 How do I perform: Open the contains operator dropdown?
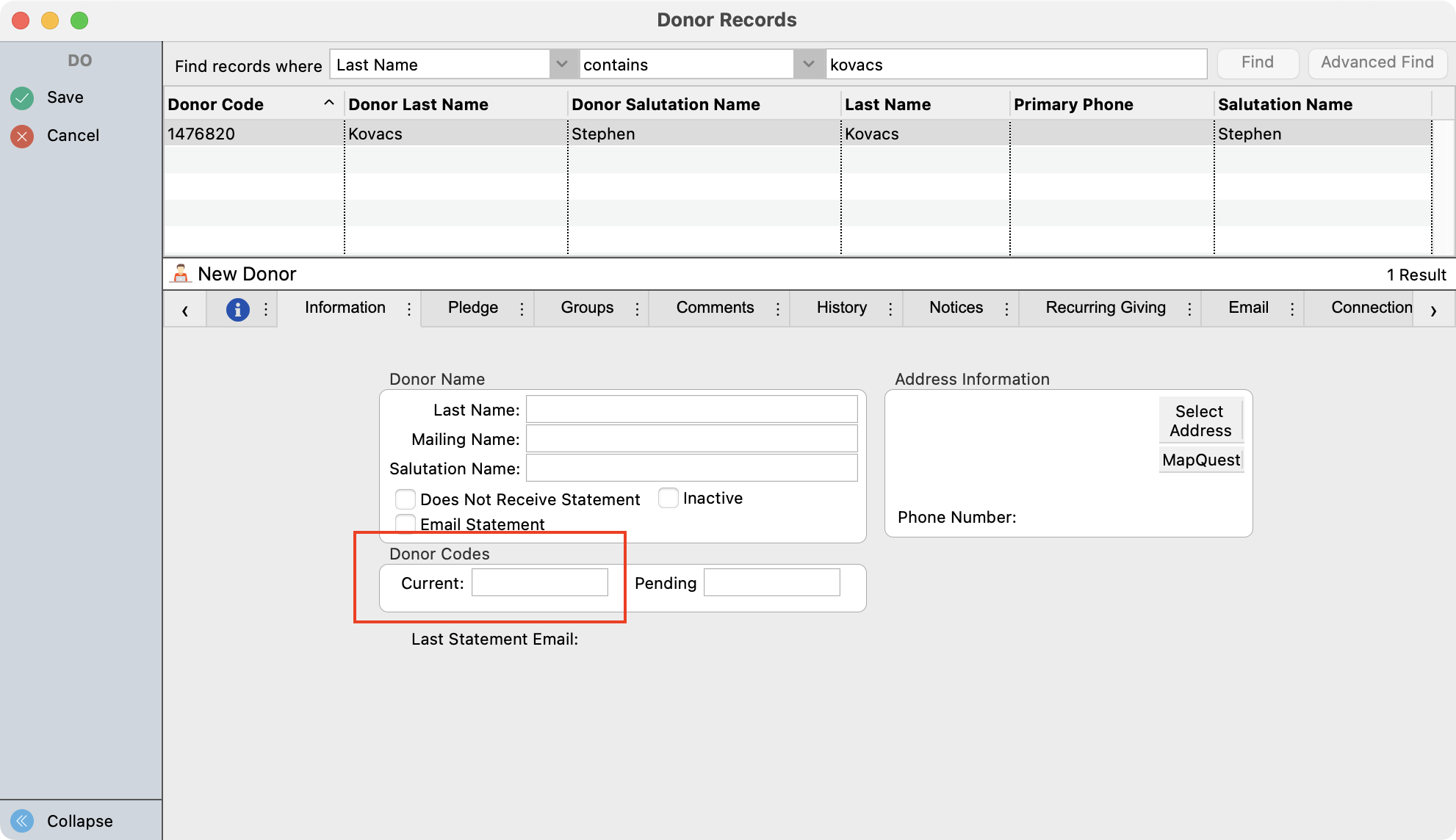(x=808, y=65)
